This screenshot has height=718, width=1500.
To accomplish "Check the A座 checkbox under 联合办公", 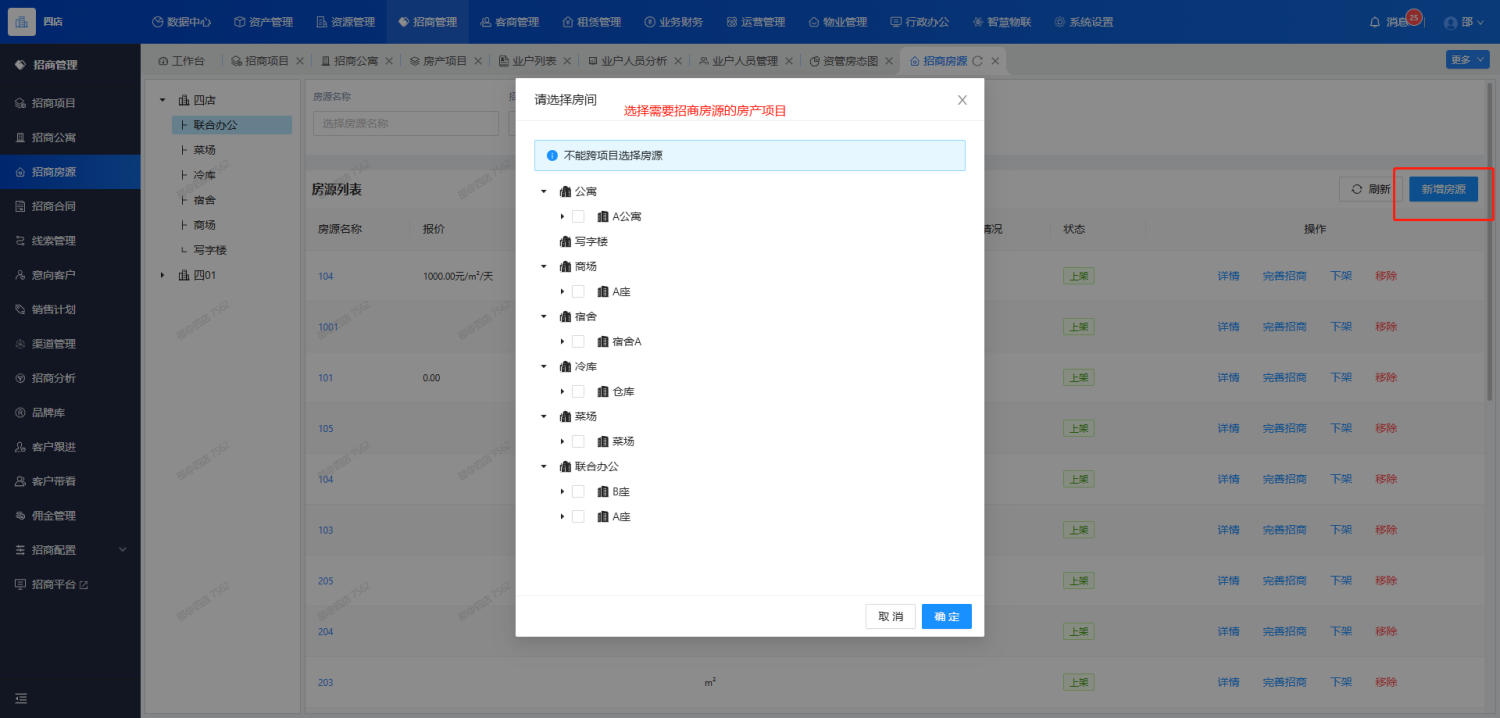I will (x=578, y=517).
